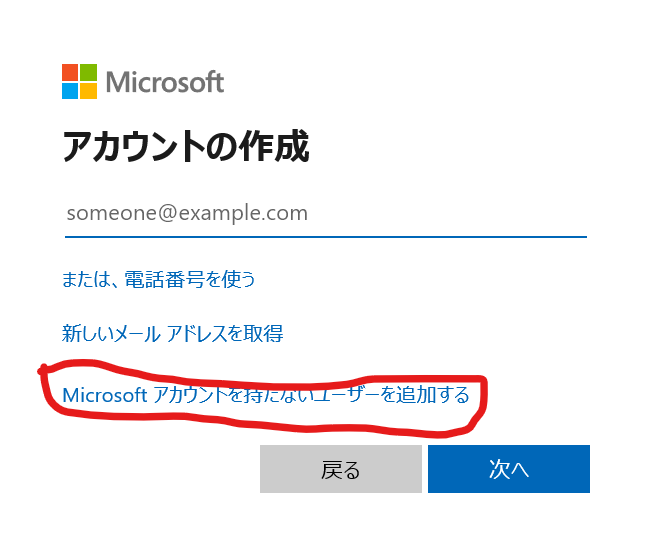Click the Microsoft wordmark text

tap(165, 82)
